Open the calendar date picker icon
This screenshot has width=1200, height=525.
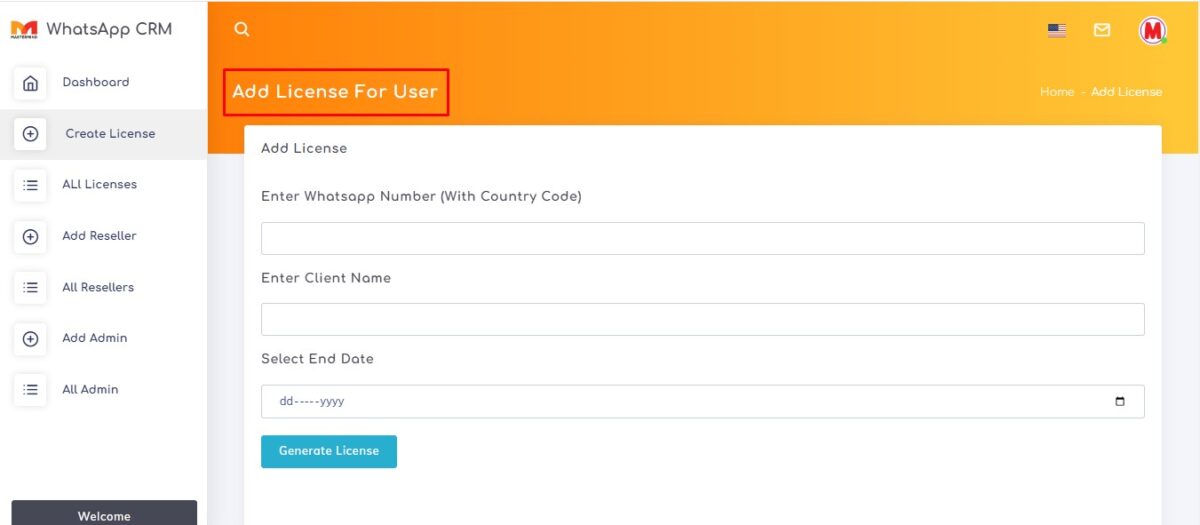click(1119, 402)
